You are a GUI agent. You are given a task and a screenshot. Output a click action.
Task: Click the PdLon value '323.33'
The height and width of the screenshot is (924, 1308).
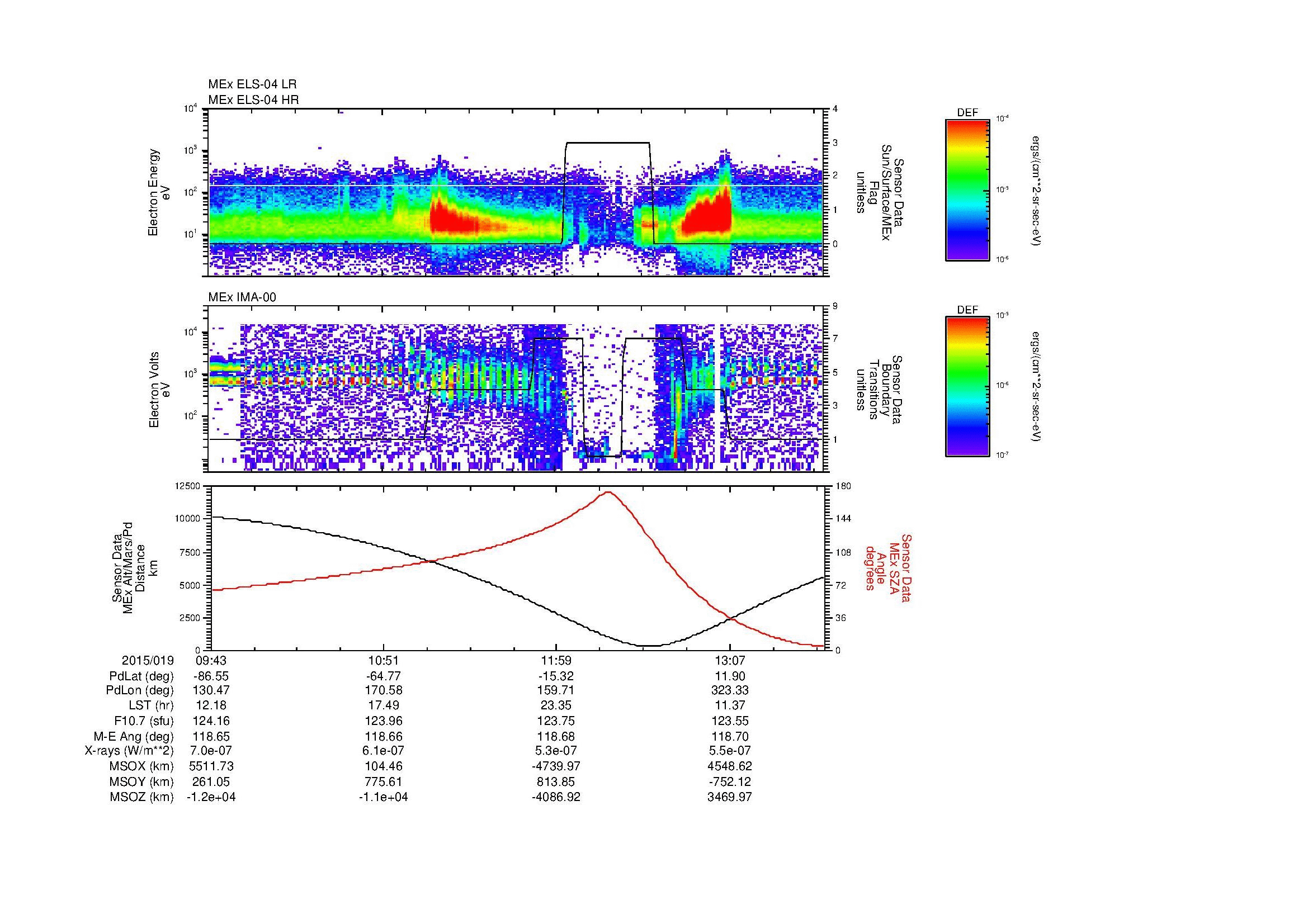[x=730, y=690]
